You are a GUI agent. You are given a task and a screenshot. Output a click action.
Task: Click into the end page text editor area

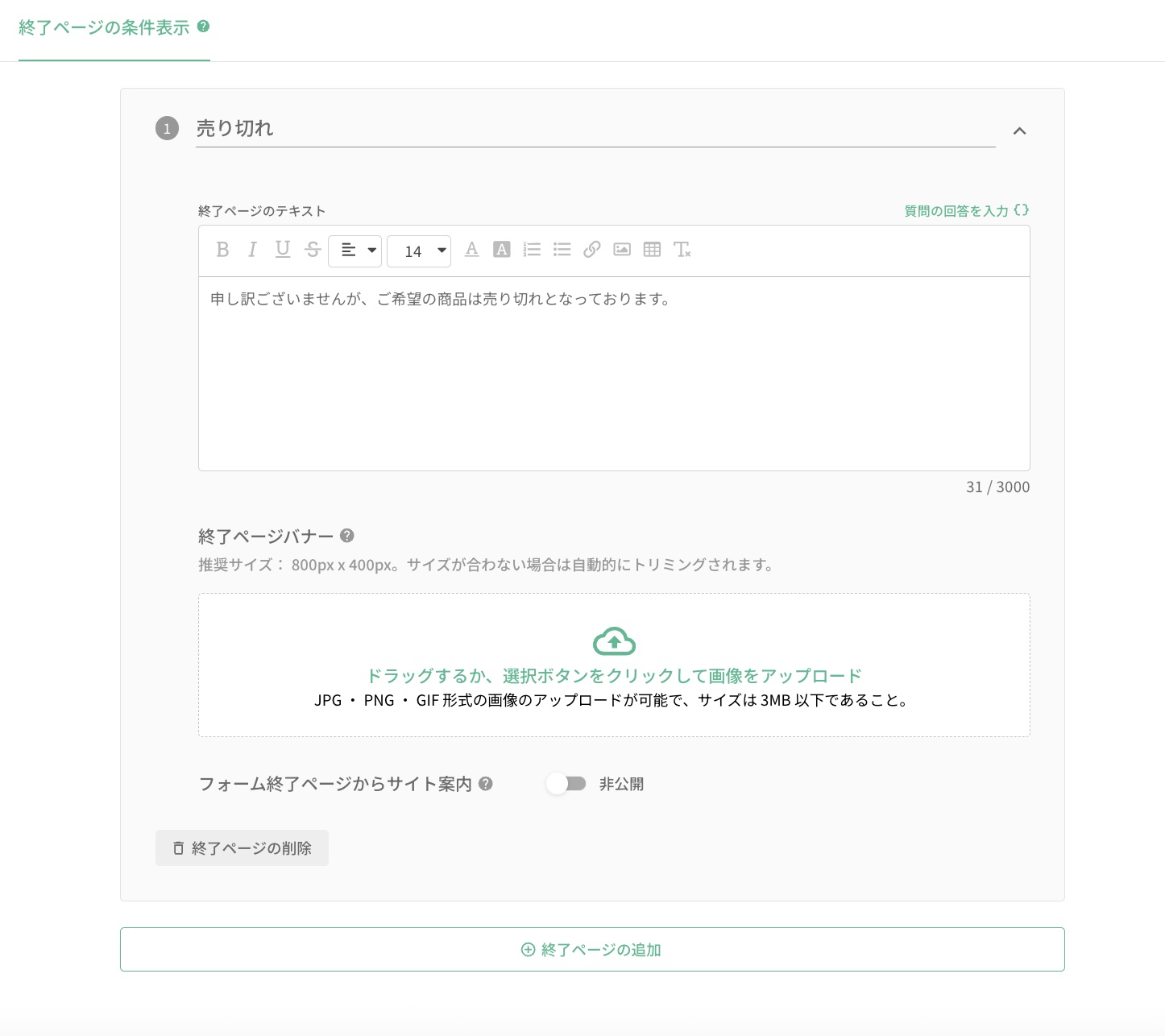point(614,374)
